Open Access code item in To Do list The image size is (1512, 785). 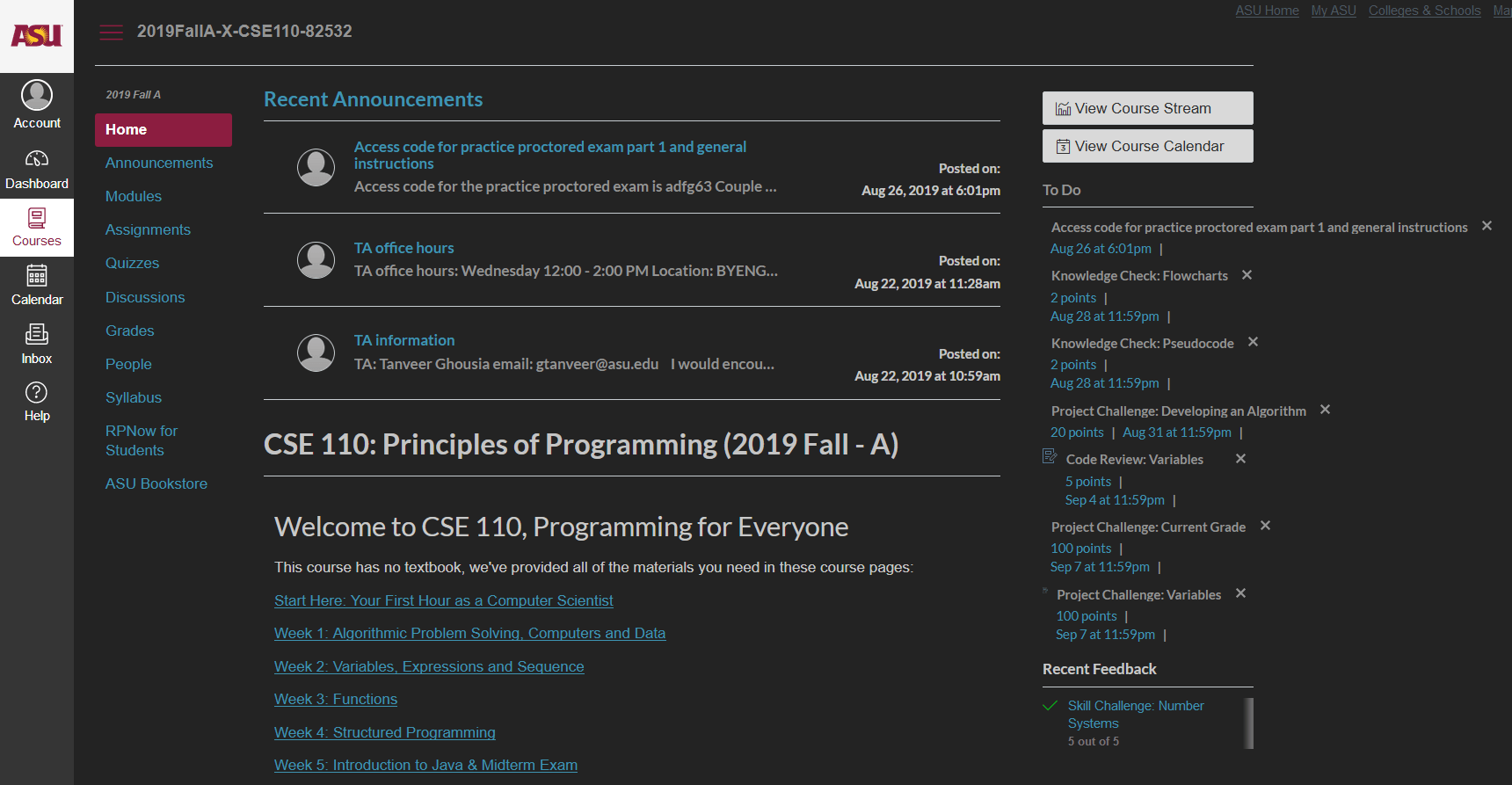(1260, 228)
